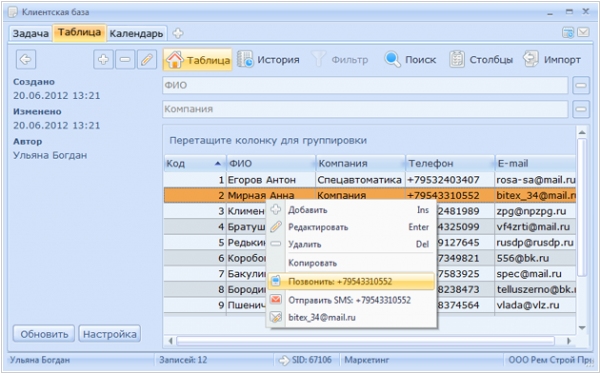Sort by Код column header
600x373 pixels.
[x=195, y=164]
